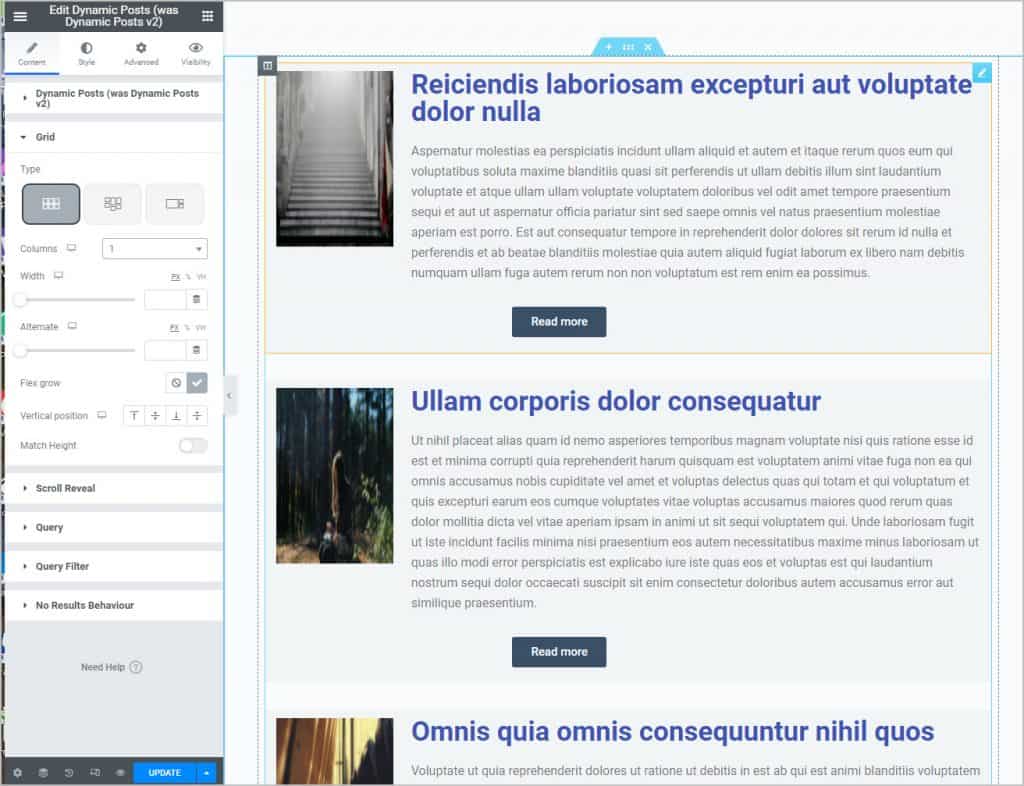Select the carousel grid type icon

[175, 204]
